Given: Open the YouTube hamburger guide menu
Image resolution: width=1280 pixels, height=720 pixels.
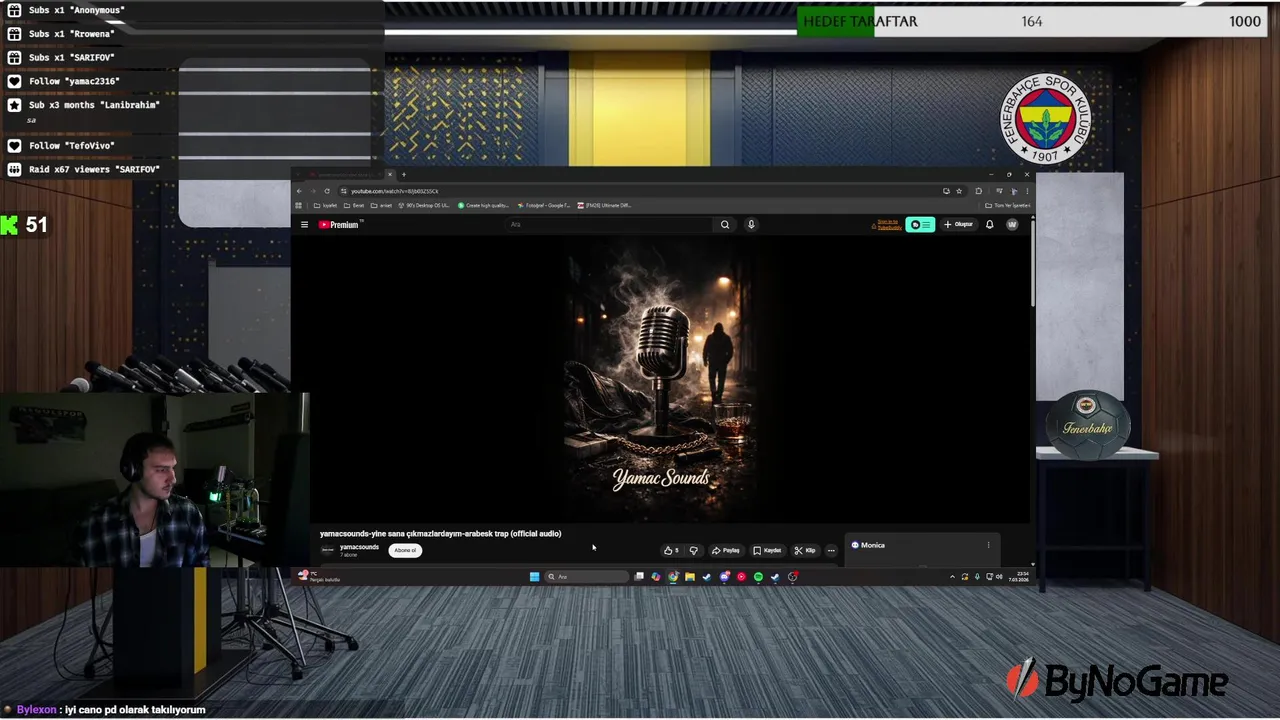Looking at the screenshot, I should pos(304,224).
